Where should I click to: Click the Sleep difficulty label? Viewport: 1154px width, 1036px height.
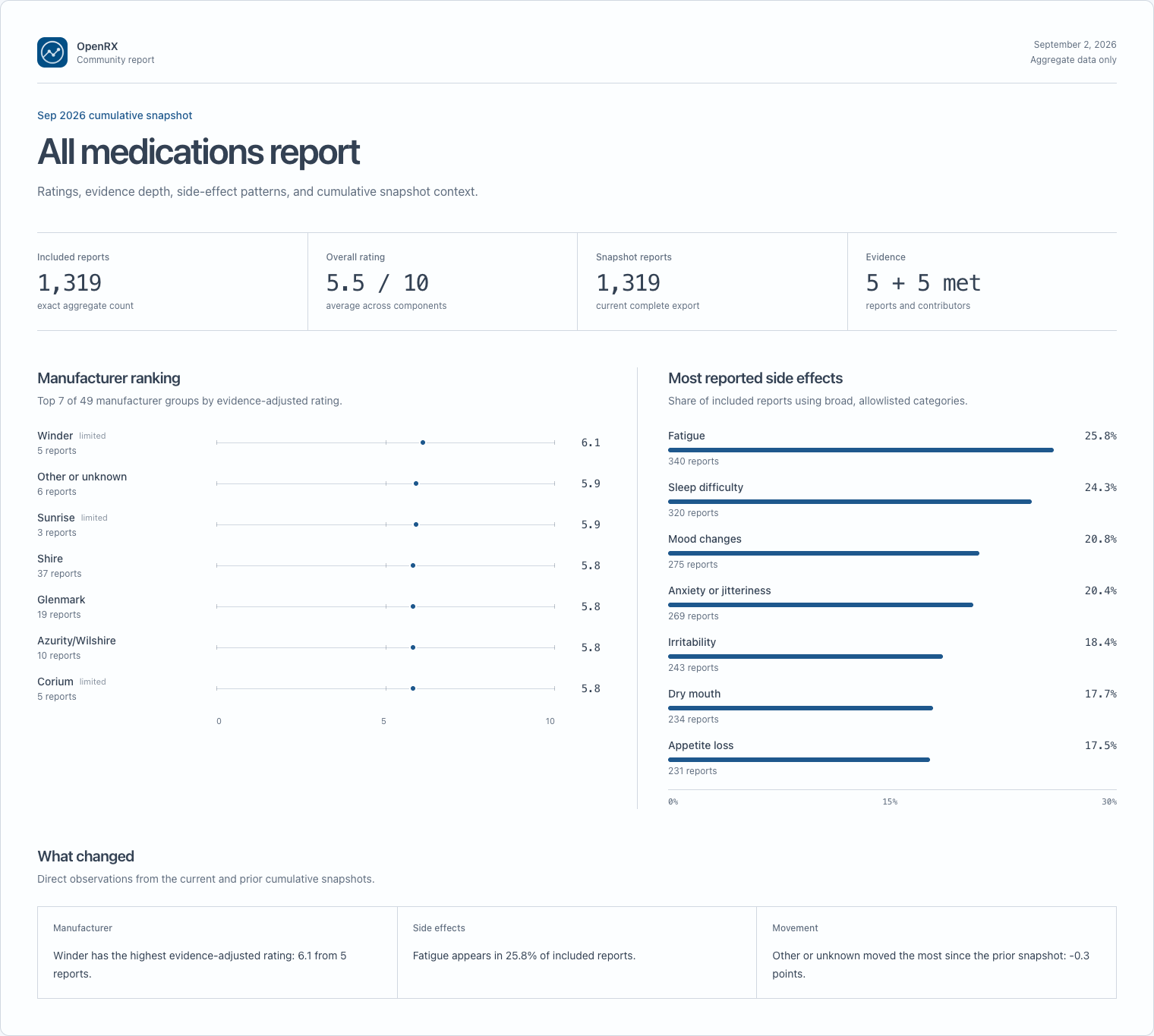[705, 487]
